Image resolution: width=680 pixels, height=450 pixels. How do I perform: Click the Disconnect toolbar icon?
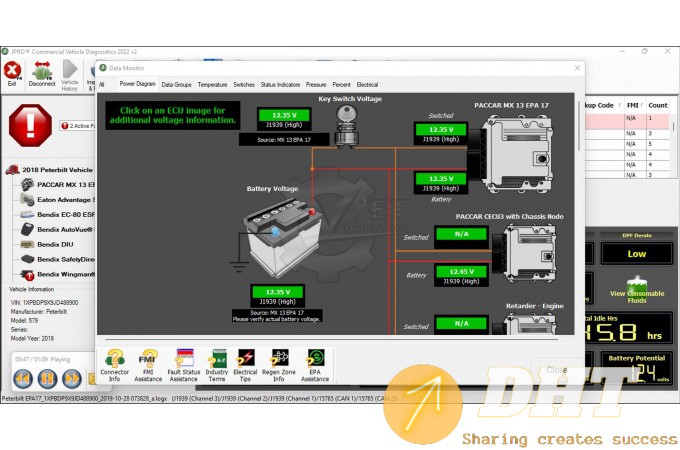coord(42,74)
